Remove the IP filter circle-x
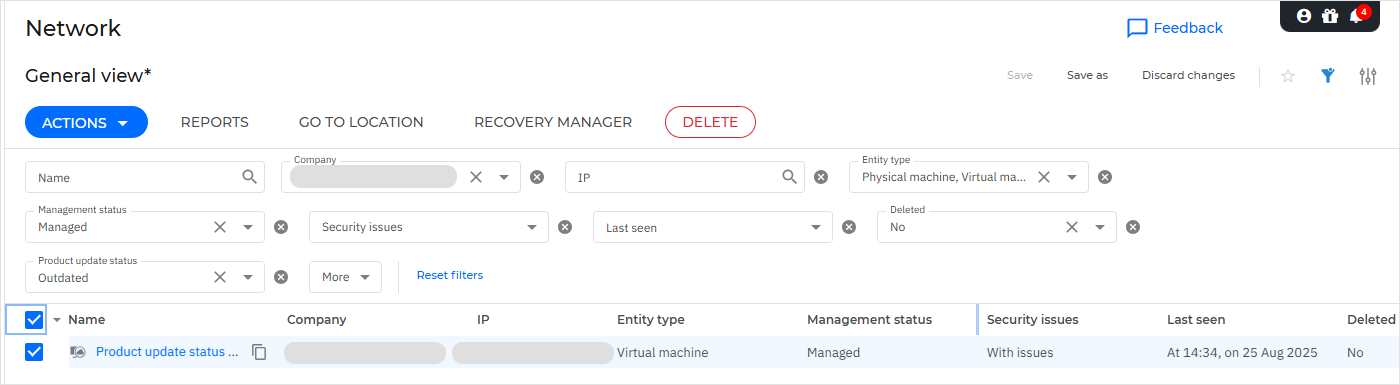The image size is (1400, 385). (821, 177)
